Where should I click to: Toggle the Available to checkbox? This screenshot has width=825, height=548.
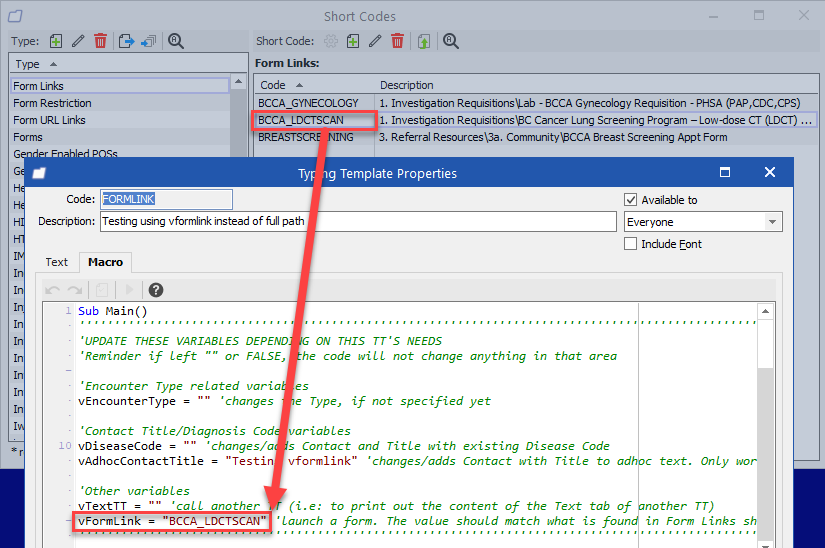coord(630,200)
